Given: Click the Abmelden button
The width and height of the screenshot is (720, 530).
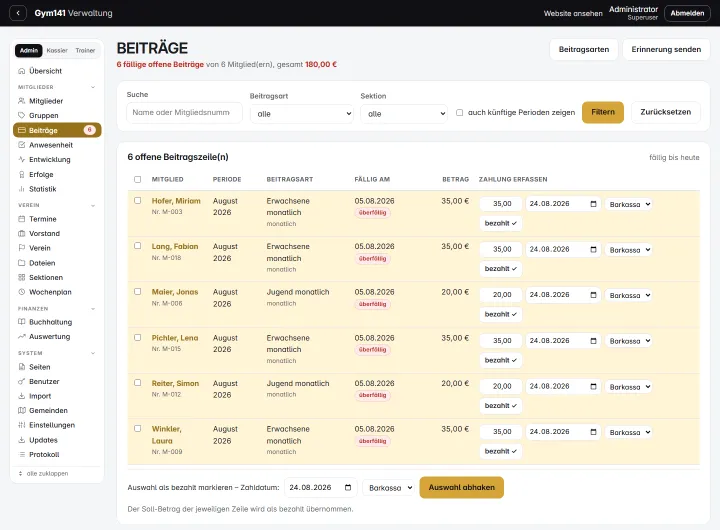Looking at the screenshot, I should coord(687,13).
